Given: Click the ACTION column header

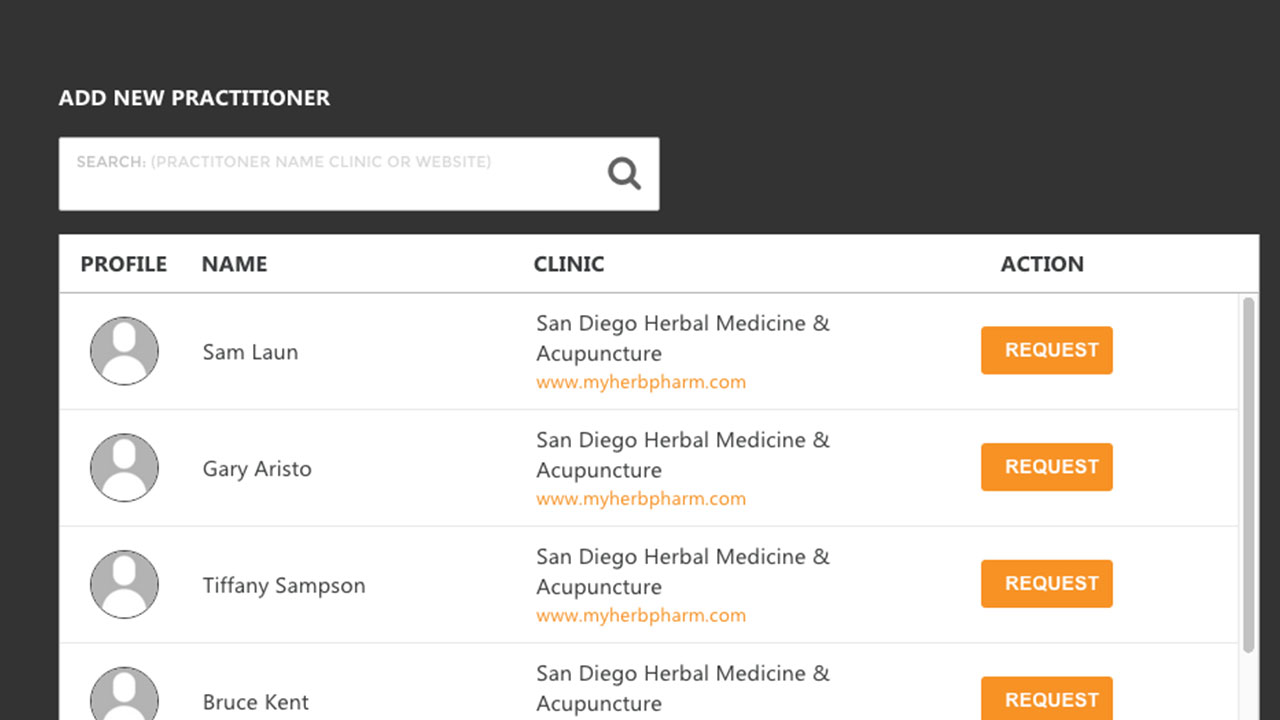Looking at the screenshot, I should pos(1042,264).
